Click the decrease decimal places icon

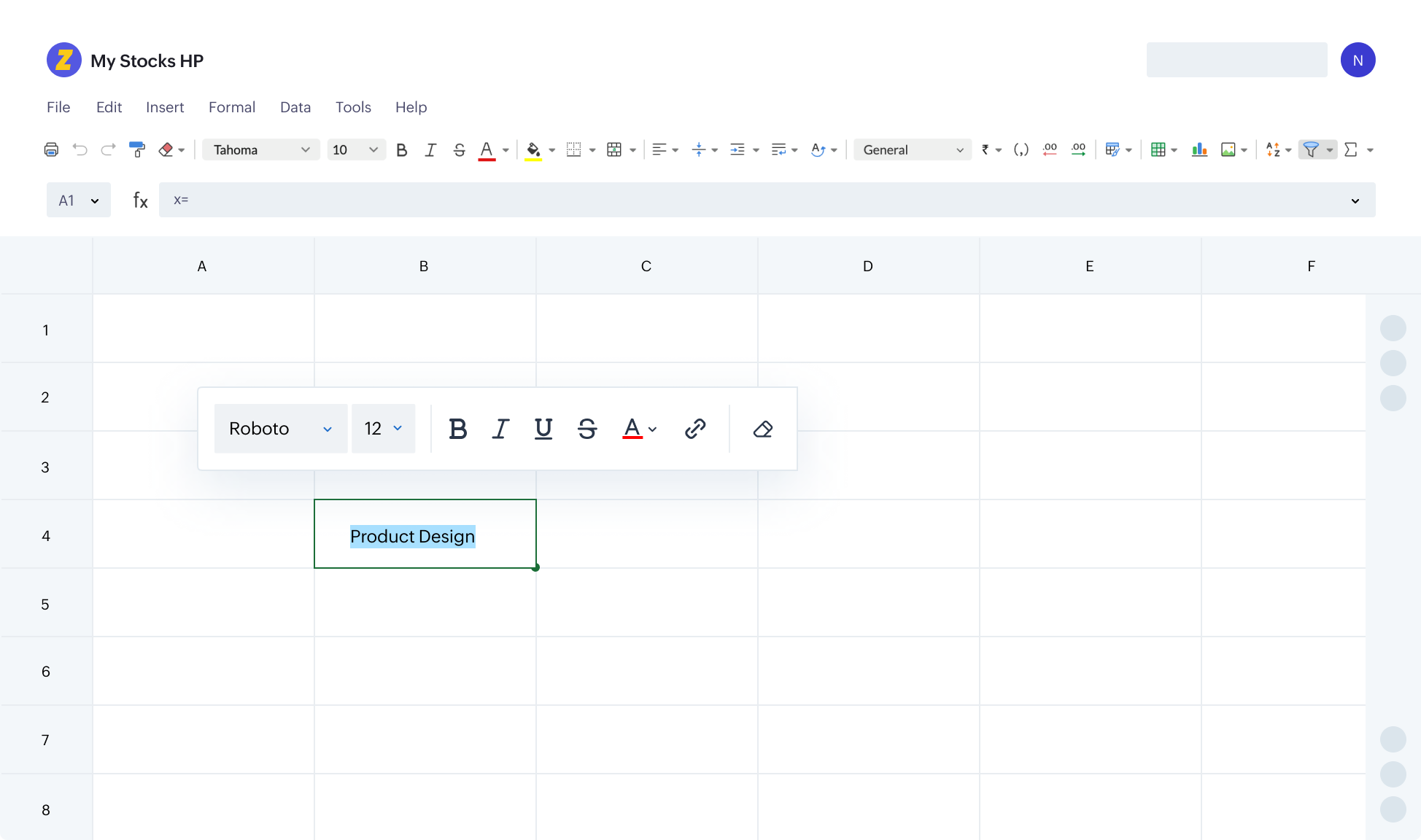pos(1050,149)
